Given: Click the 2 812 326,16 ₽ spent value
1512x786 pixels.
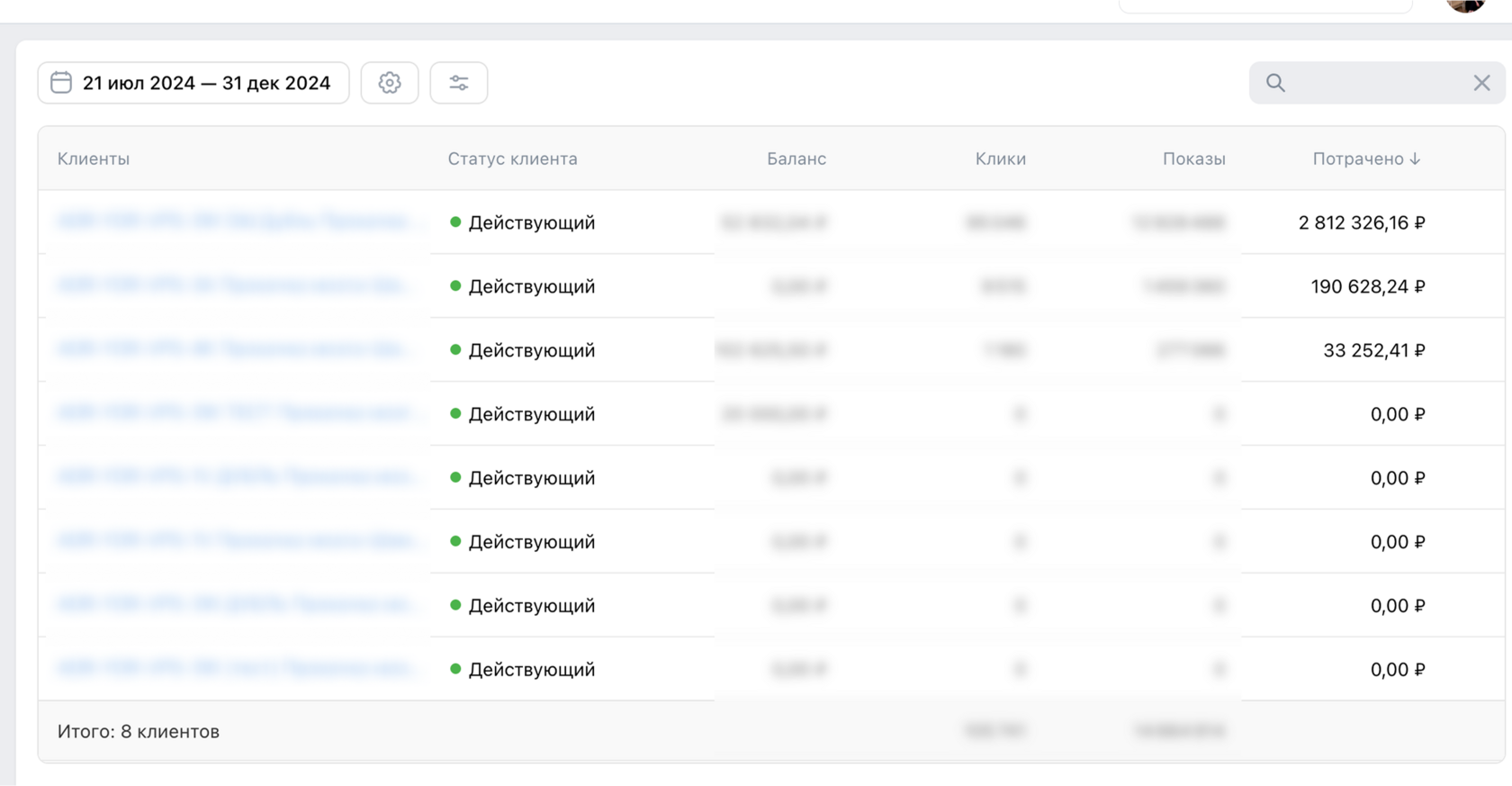Looking at the screenshot, I should coord(1361,222).
